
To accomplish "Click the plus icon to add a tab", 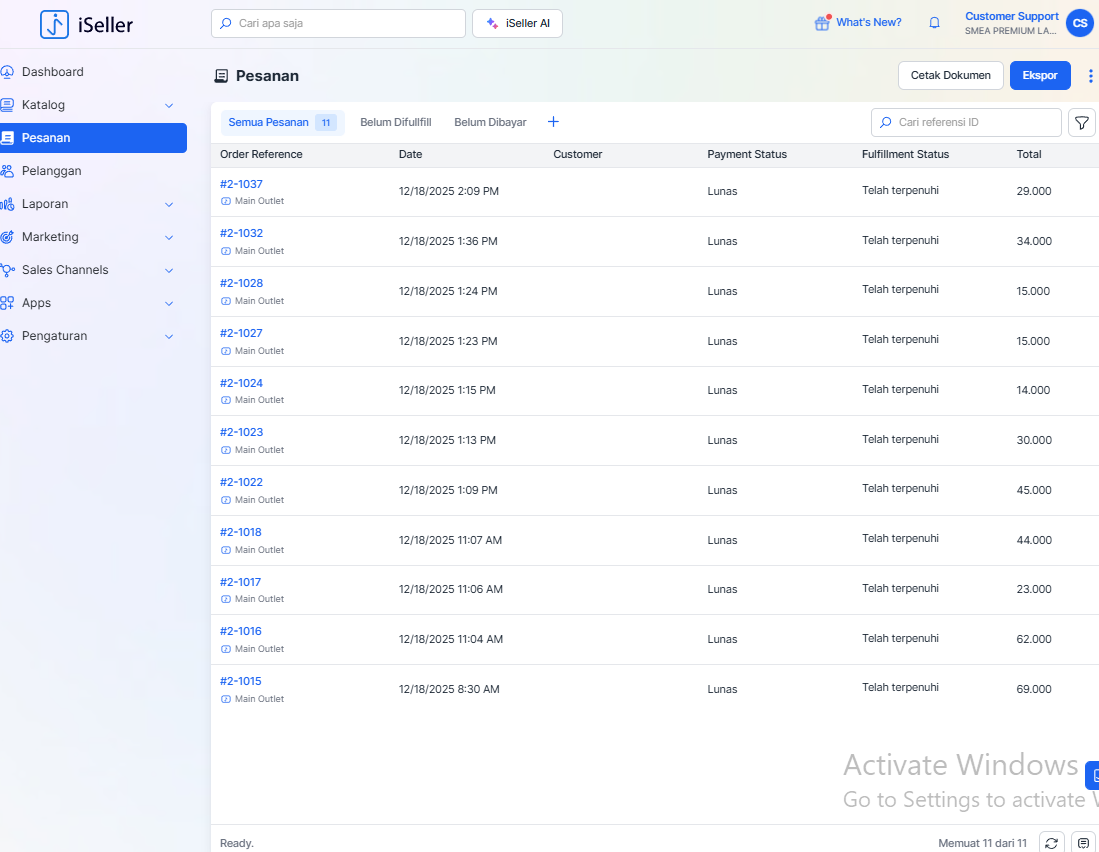I will (553, 122).
